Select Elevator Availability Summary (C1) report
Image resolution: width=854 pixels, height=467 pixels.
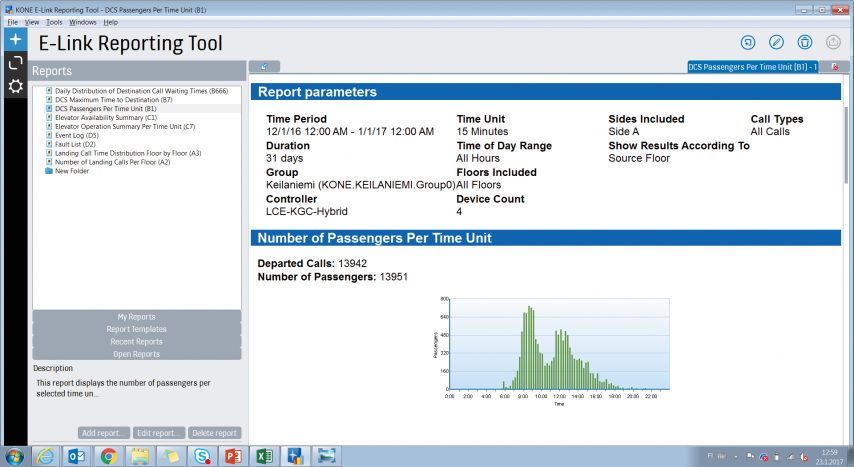tap(102, 118)
